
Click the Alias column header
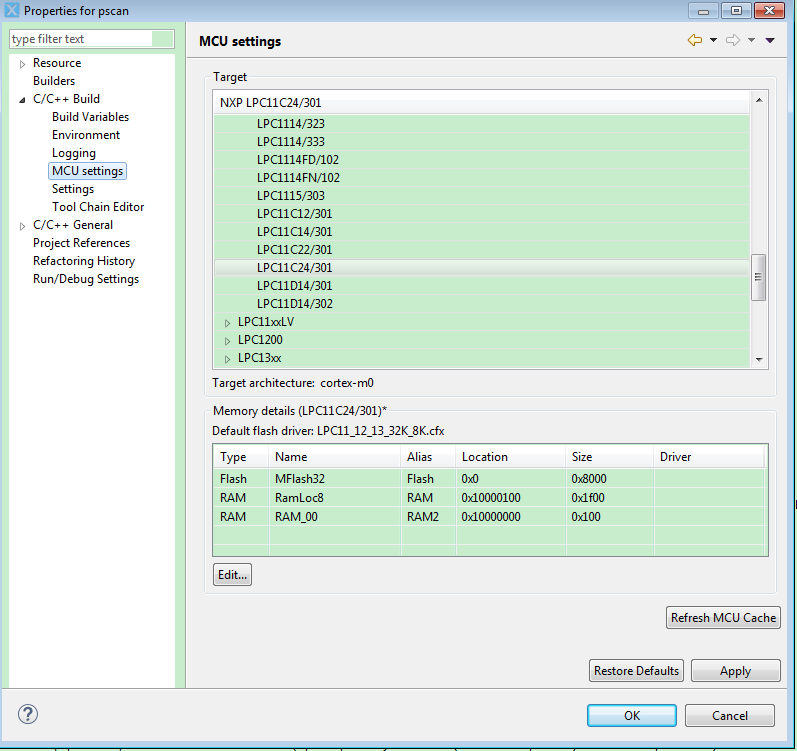[428, 457]
